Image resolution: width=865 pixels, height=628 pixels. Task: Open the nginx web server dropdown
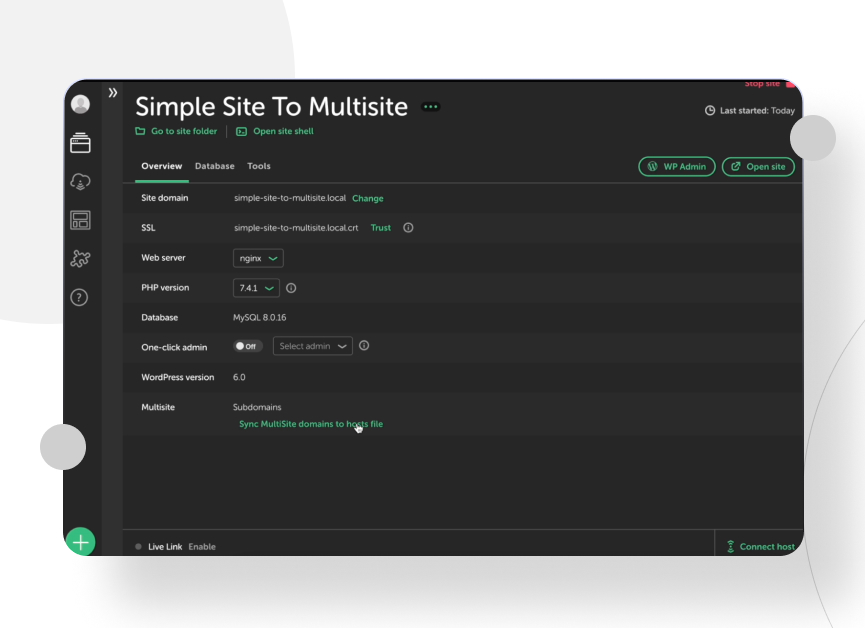click(258, 258)
